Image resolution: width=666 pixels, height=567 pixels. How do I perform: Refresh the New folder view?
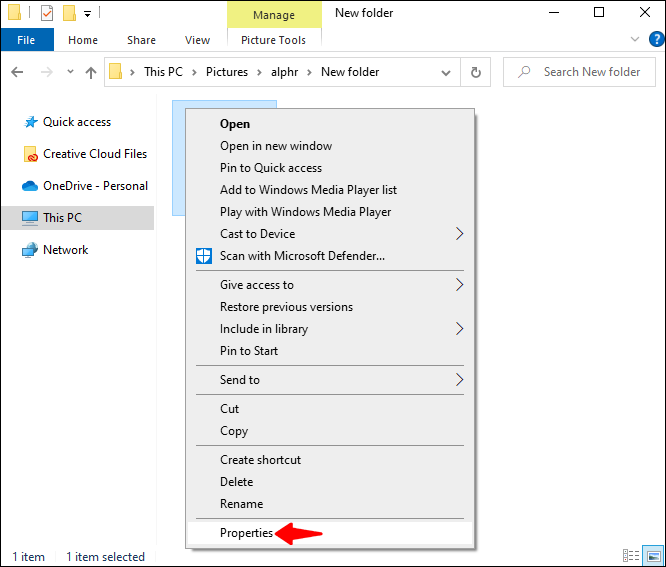point(476,72)
